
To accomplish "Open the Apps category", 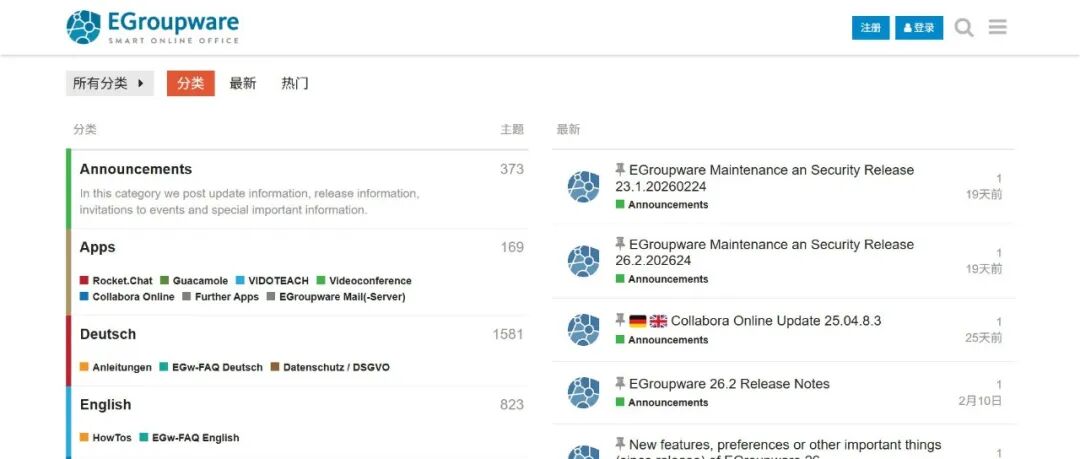I will pyautogui.click(x=97, y=247).
